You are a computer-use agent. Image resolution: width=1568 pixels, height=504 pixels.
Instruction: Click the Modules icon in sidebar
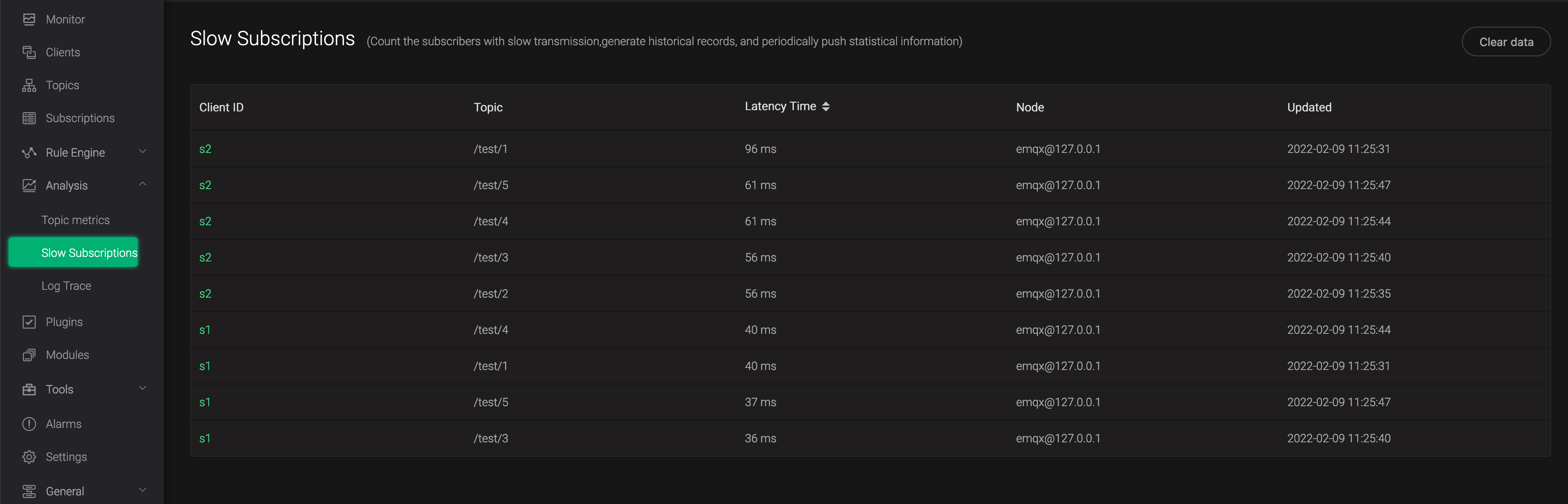29,355
